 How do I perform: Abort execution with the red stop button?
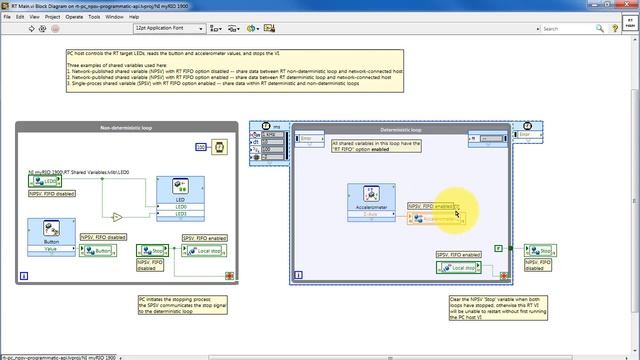tap(55, 29)
